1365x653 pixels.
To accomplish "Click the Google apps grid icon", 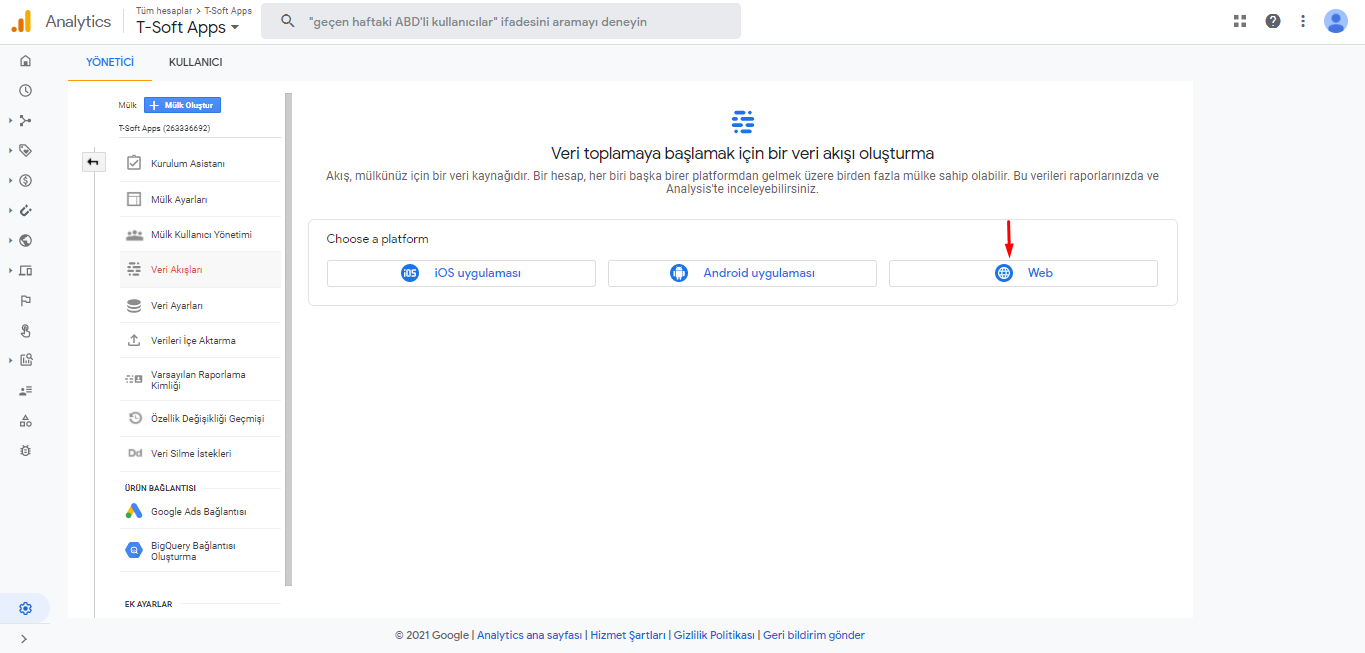I will [1240, 20].
